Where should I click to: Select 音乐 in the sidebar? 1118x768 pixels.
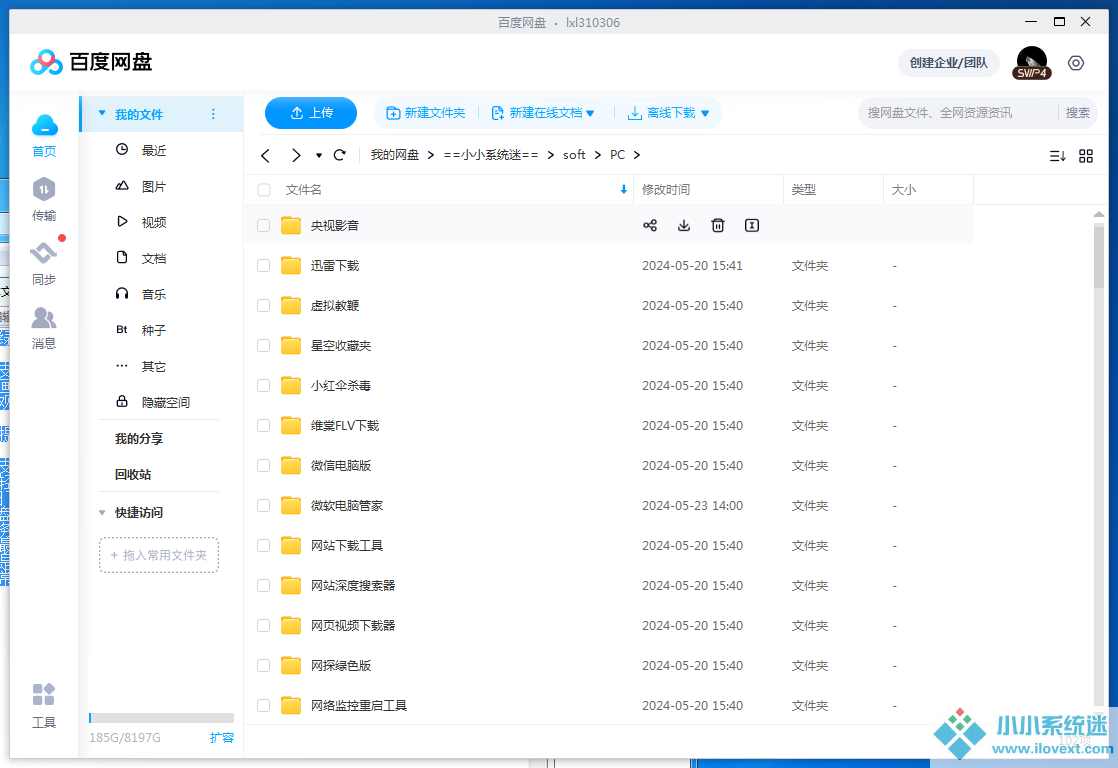click(x=153, y=294)
